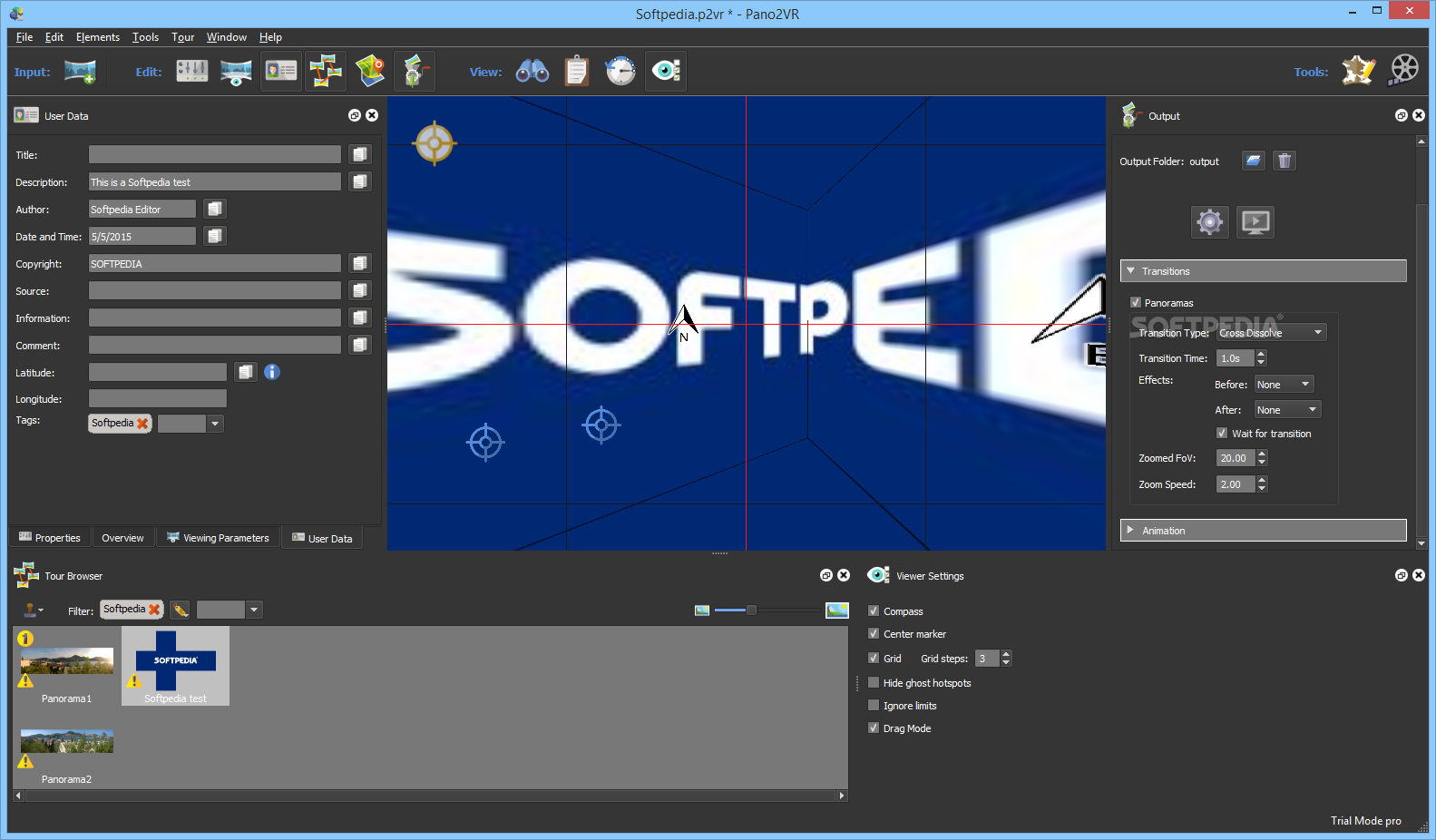Open Skin Editor tool icon

[1359, 71]
